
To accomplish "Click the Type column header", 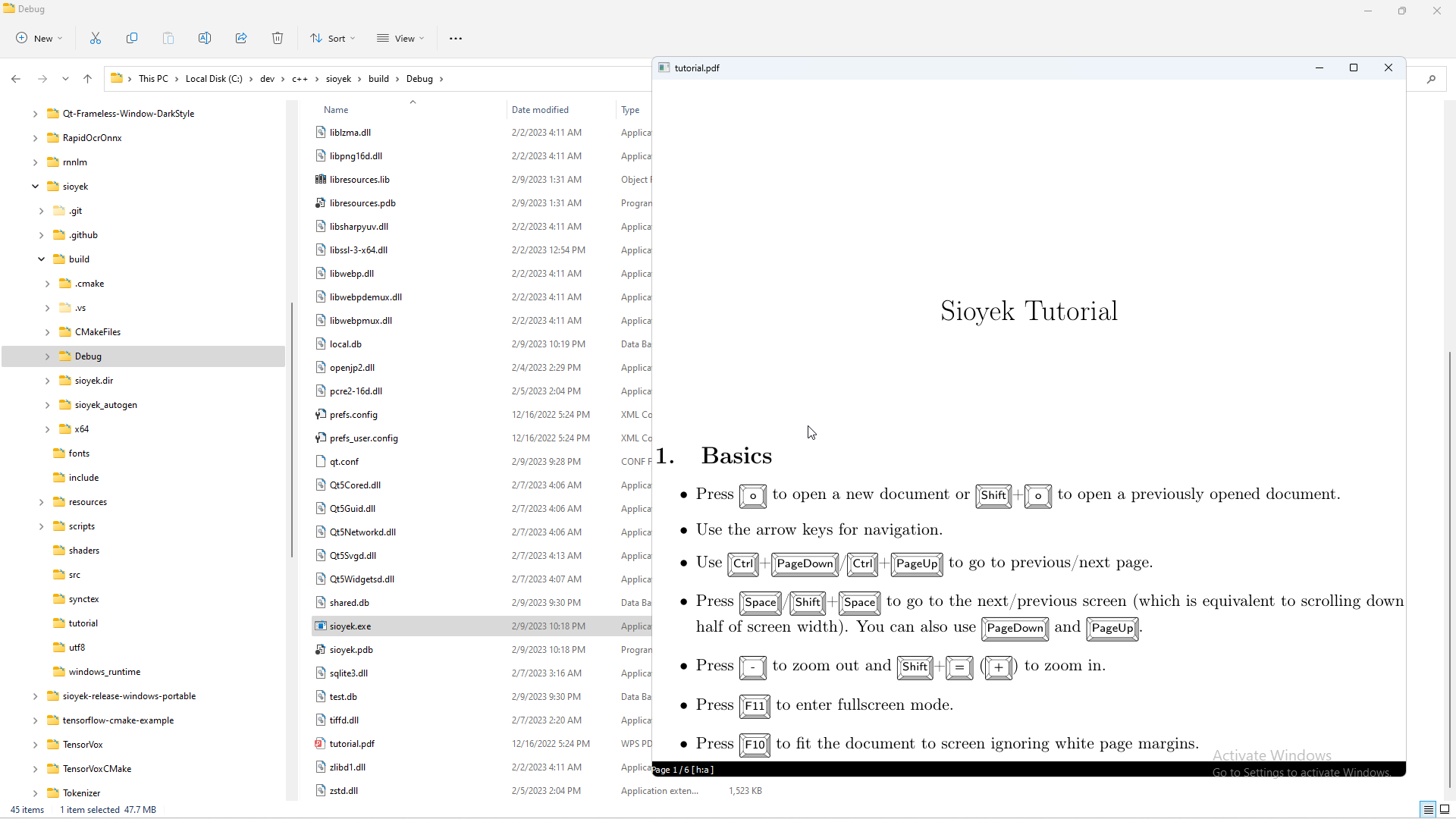I will pyautogui.click(x=630, y=110).
